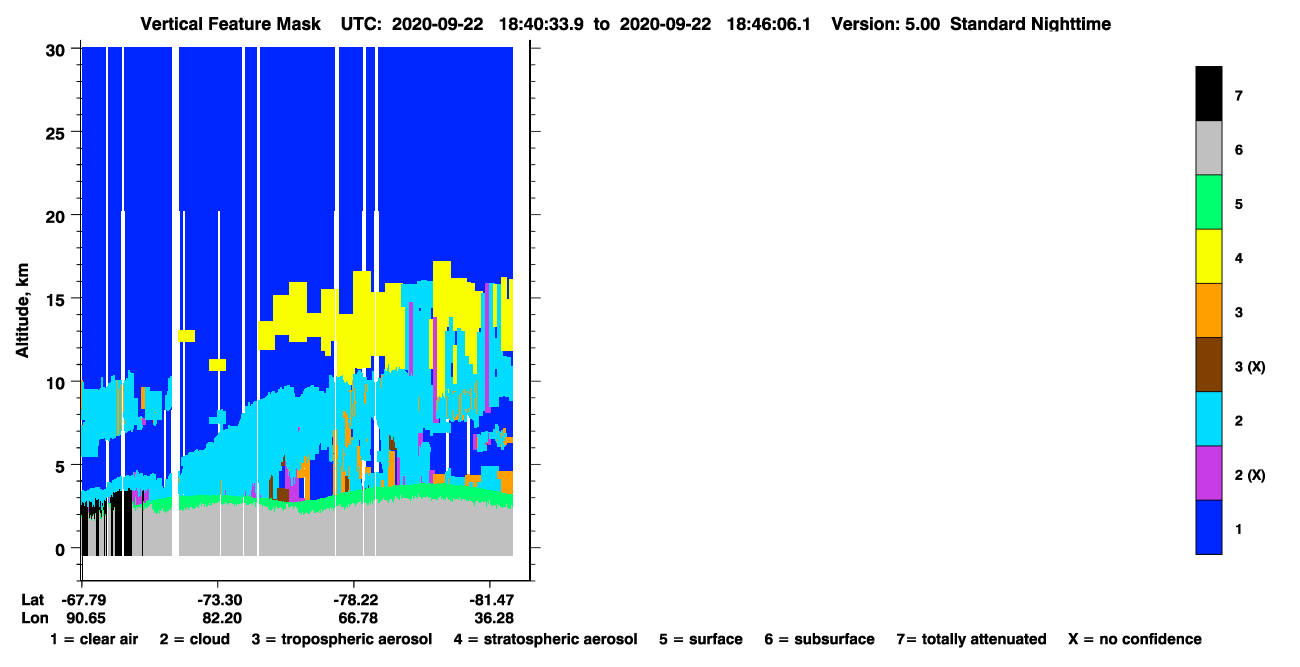Click the 30 km tick label
Image resolution: width=1300 pixels, height=667 pixels.
pos(56,49)
